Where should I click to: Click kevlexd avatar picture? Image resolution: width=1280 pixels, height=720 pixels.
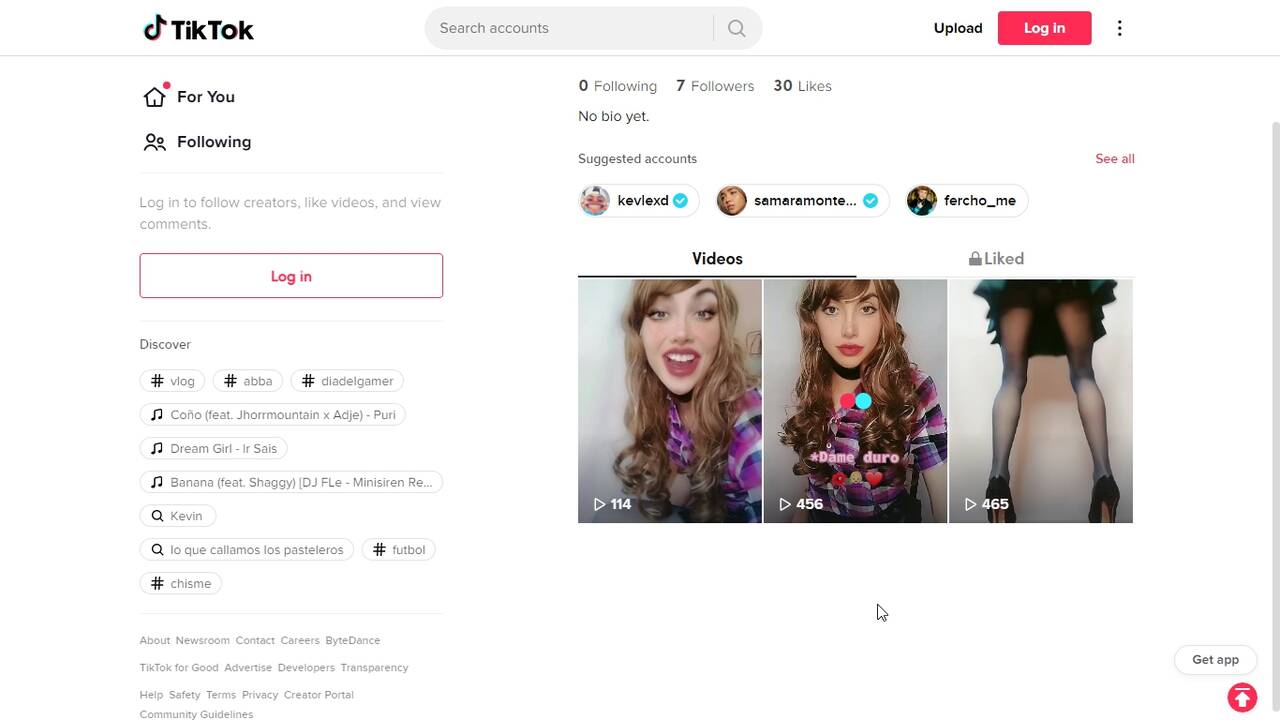click(x=595, y=201)
